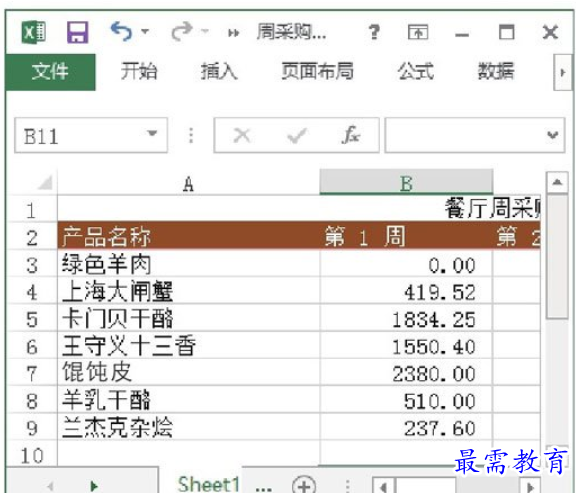
Task: Click horizontal scrollbar left arrow
Action: 384,486
